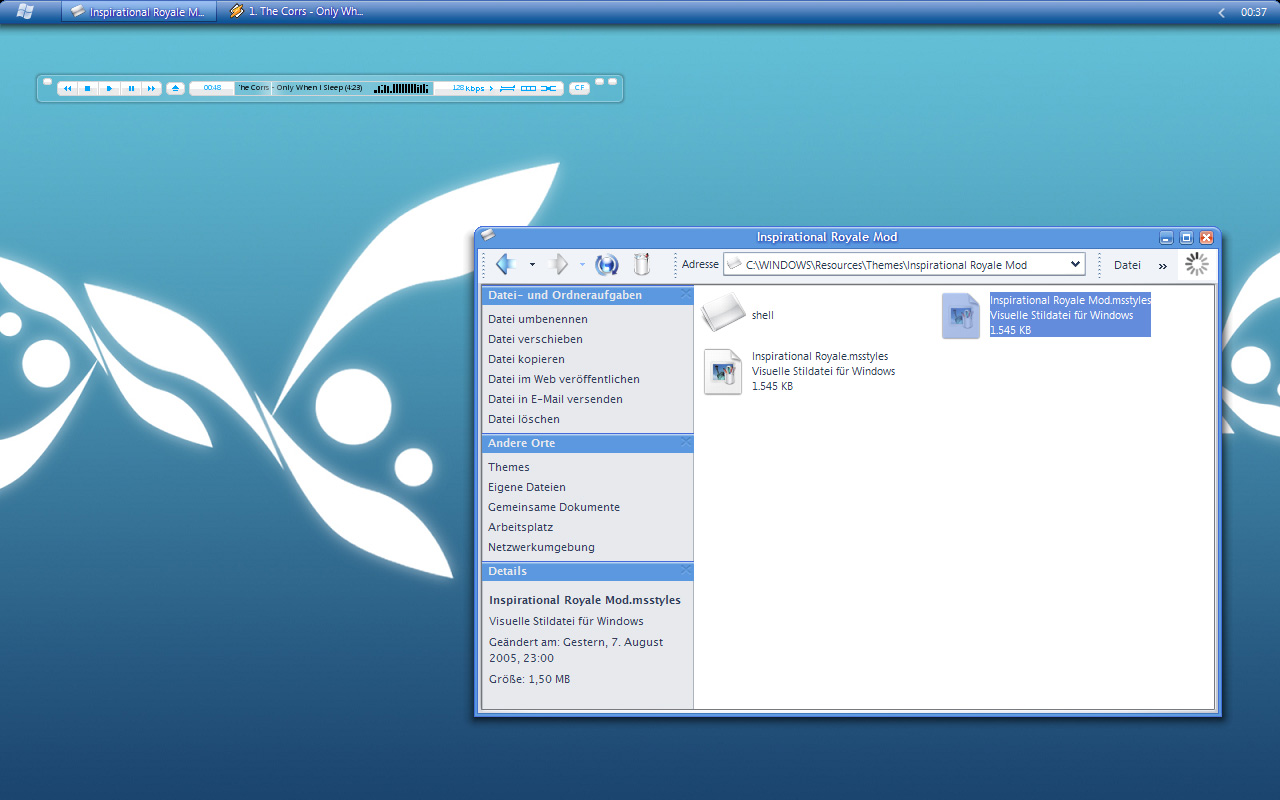This screenshot has height=800, width=1280.
Task: Click 'Inspirational Royale.msstyles' file name text
Action: click(820, 356)
